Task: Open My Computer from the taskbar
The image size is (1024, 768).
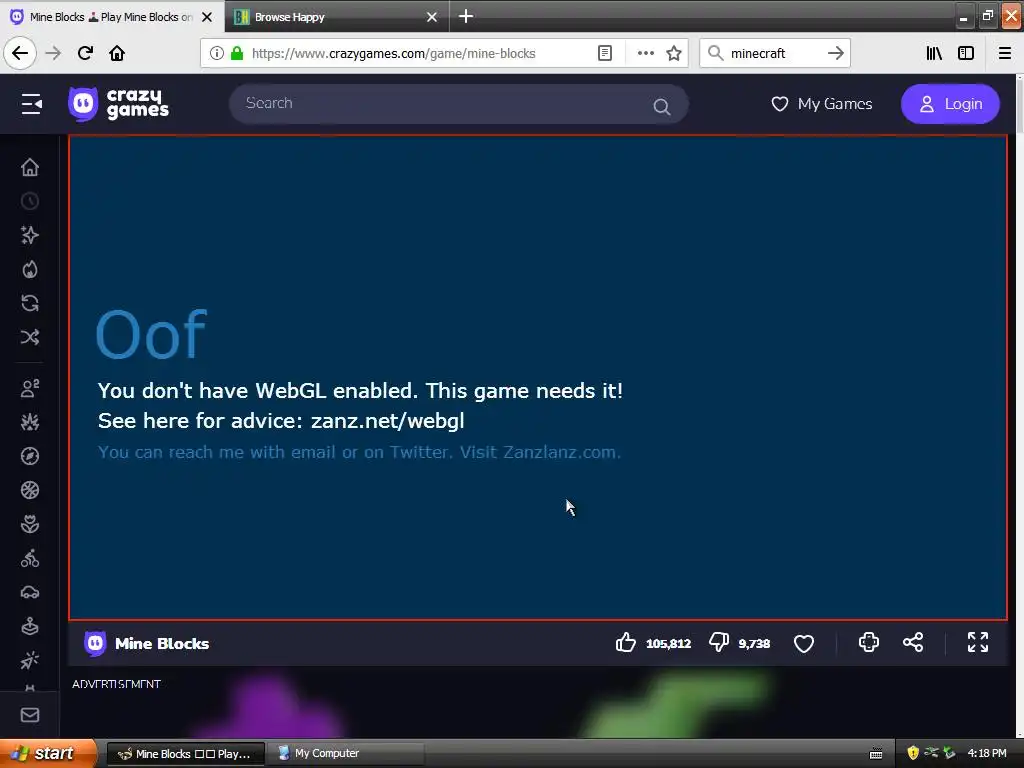Action: point(346,754)
